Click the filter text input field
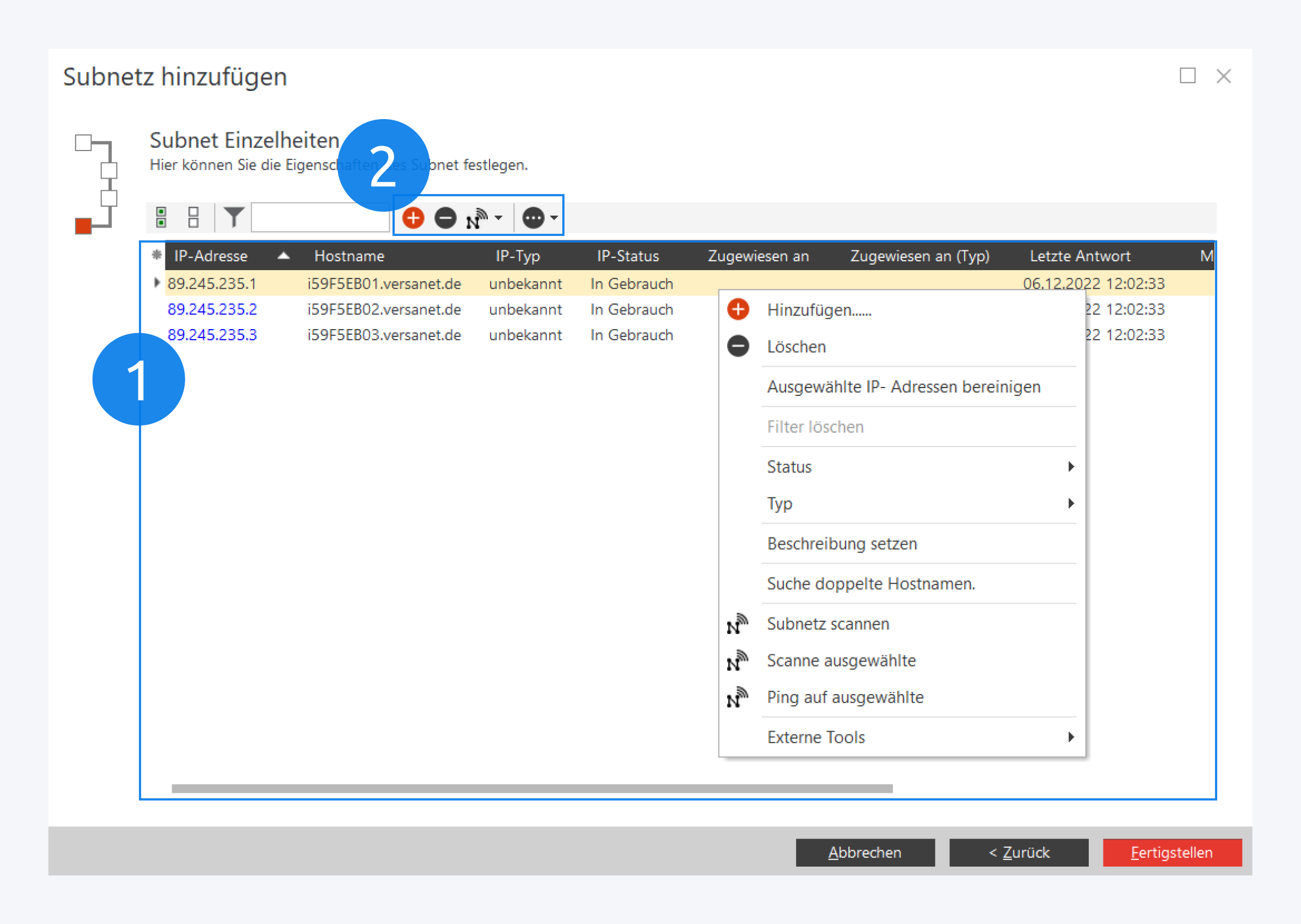Viewport: 1301px width, 924px height. 319,217
